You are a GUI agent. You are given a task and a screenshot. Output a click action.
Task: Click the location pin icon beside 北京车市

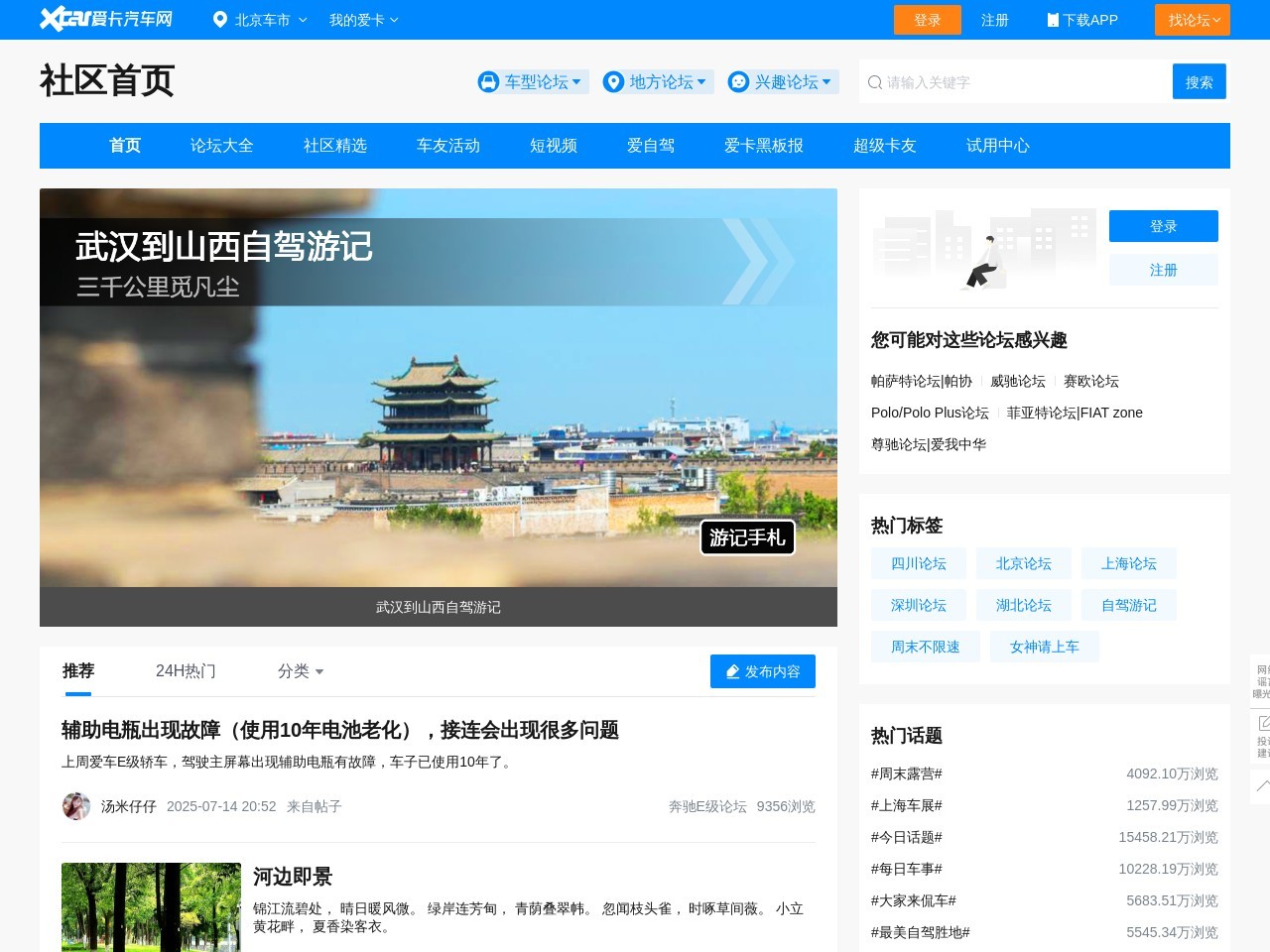pyautogui.click(x=220, y=20)
